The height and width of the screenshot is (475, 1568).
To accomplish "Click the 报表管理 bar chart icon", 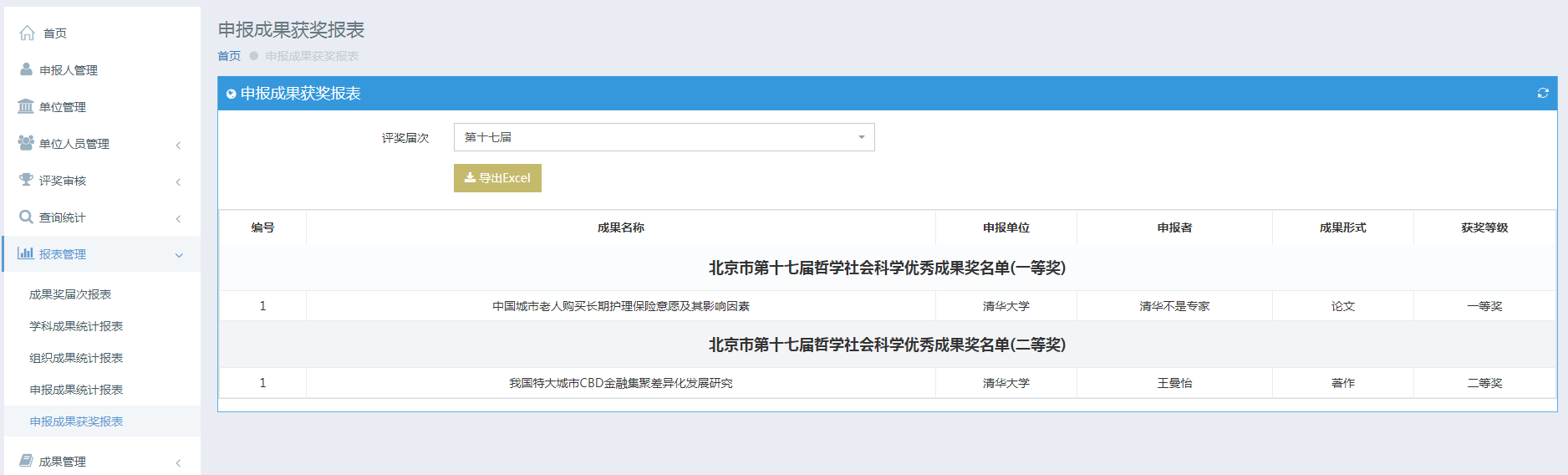I will 26,253.
